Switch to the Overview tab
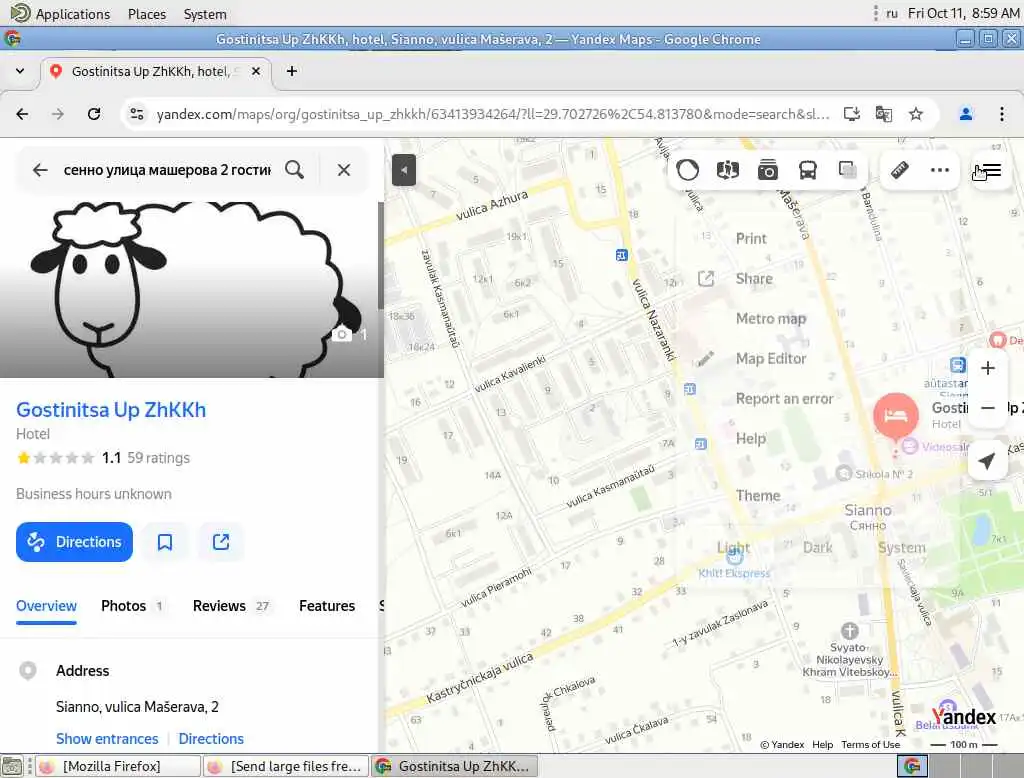1024x778 pixels. (46, 606)
